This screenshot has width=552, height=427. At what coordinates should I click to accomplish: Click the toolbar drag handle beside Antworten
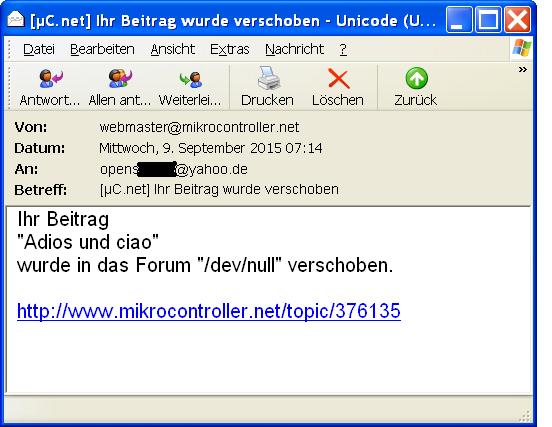[10, 87]
